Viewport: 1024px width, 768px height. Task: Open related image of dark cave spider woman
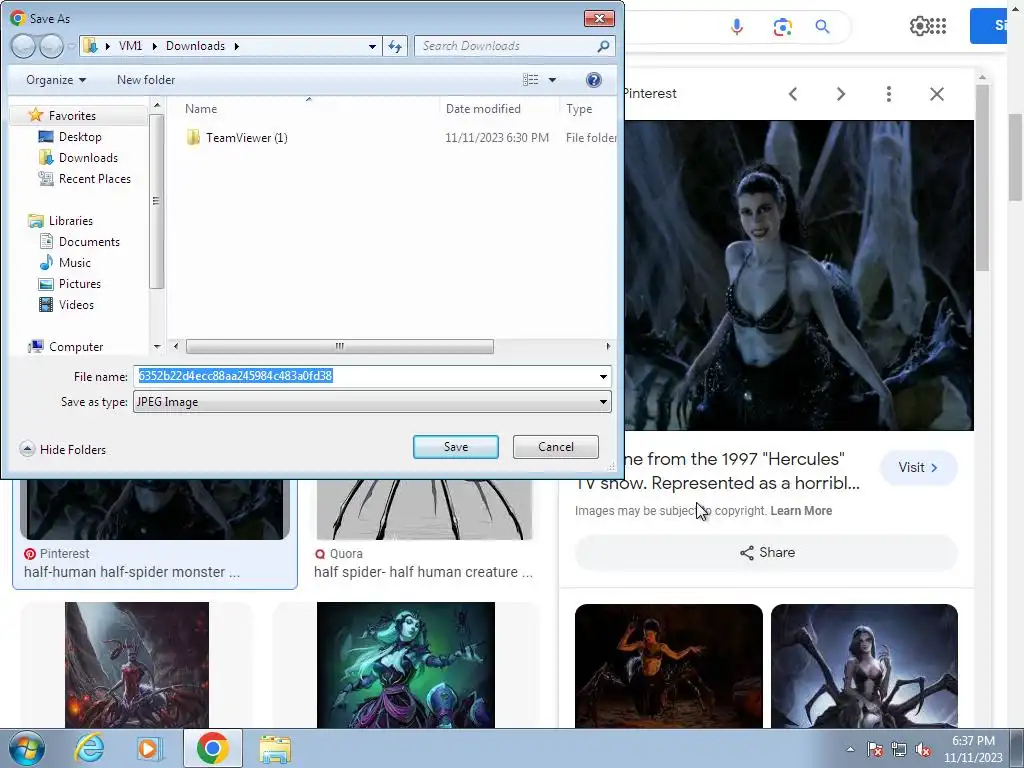(669, 666)
